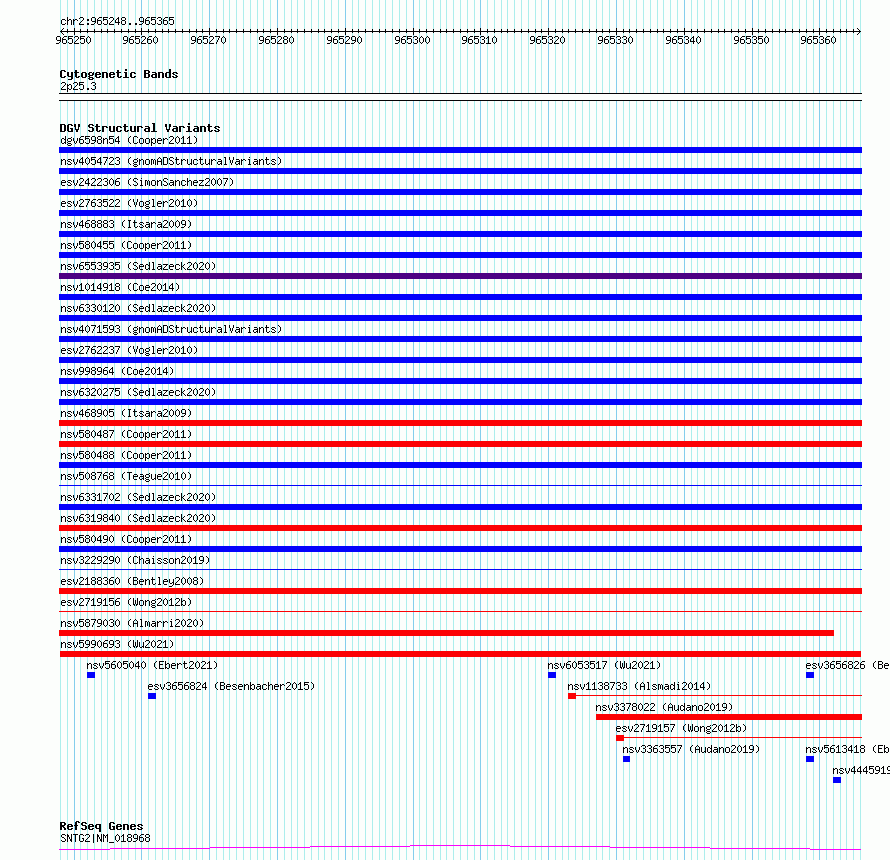Open nsv580487 (Cooper2011) label
The image size is (890, 860).
(126, 434)
